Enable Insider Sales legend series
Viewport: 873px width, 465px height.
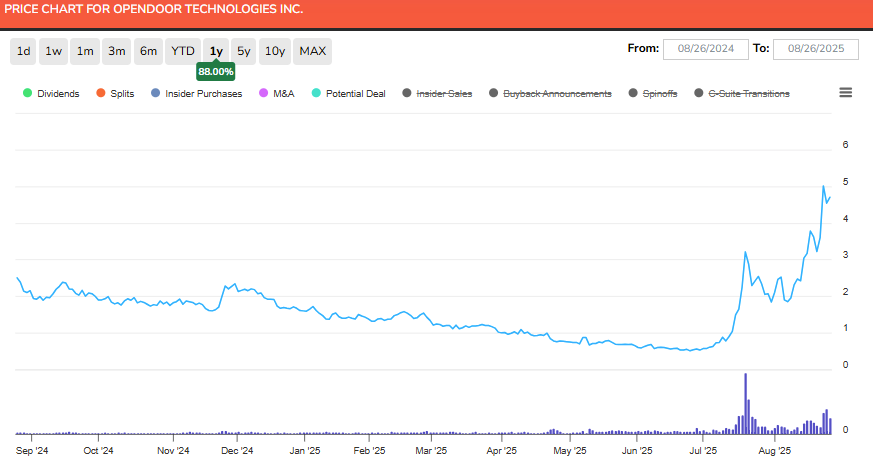pos(437,94)
